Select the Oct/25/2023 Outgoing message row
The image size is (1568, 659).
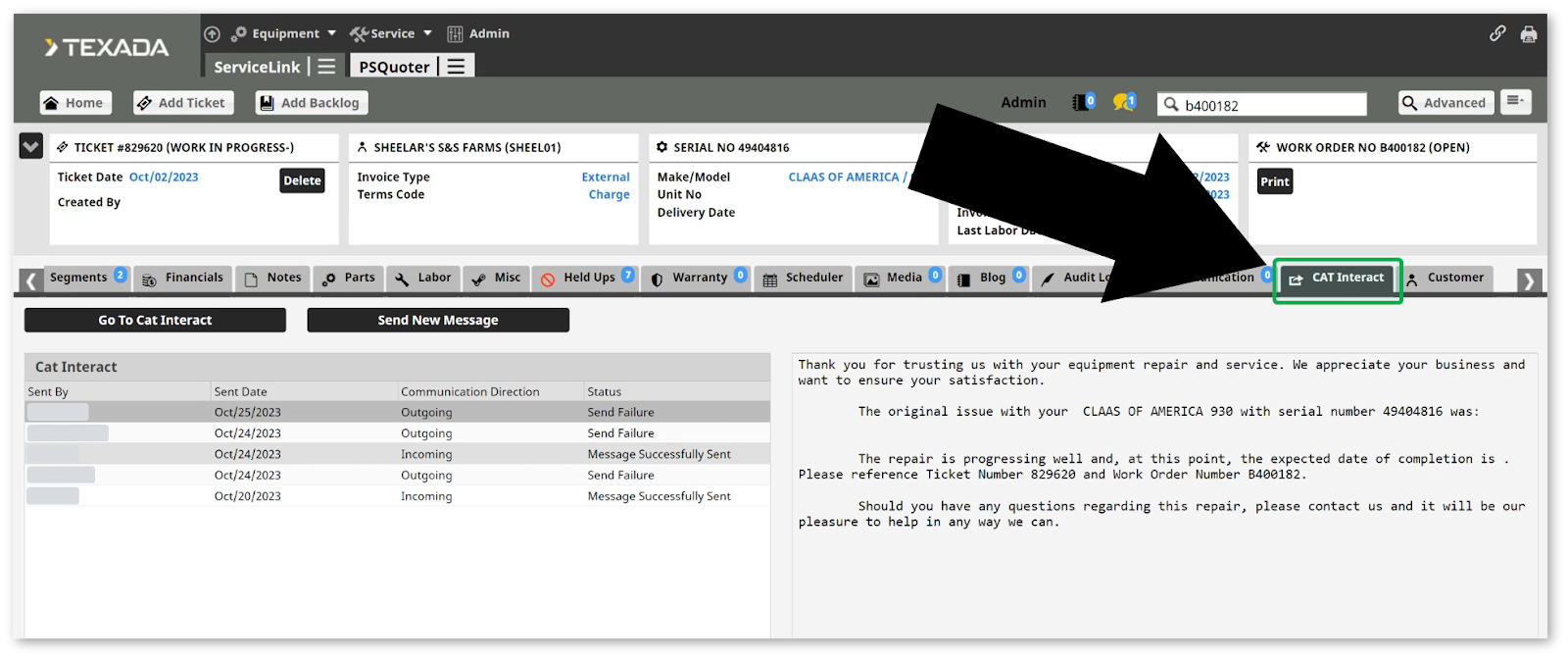tap(397, 413)
